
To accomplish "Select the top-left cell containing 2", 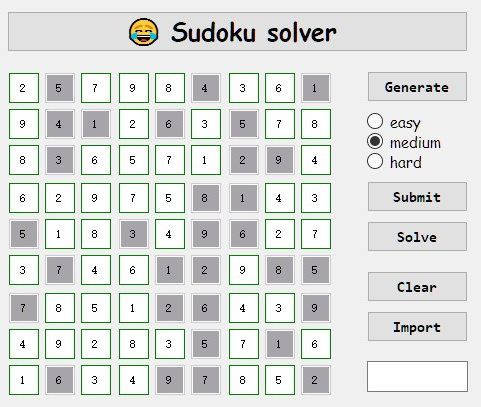I will [x=24, y=88].
